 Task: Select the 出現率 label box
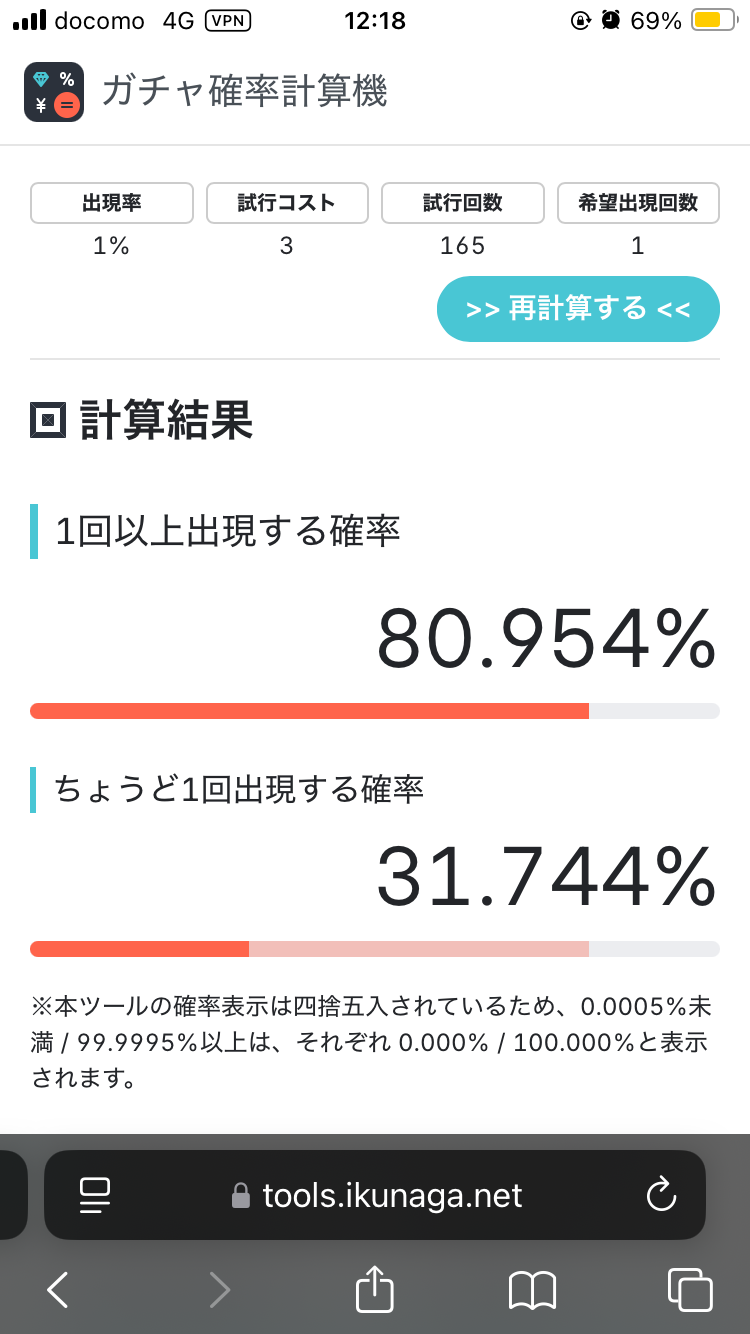click(112, 203)
